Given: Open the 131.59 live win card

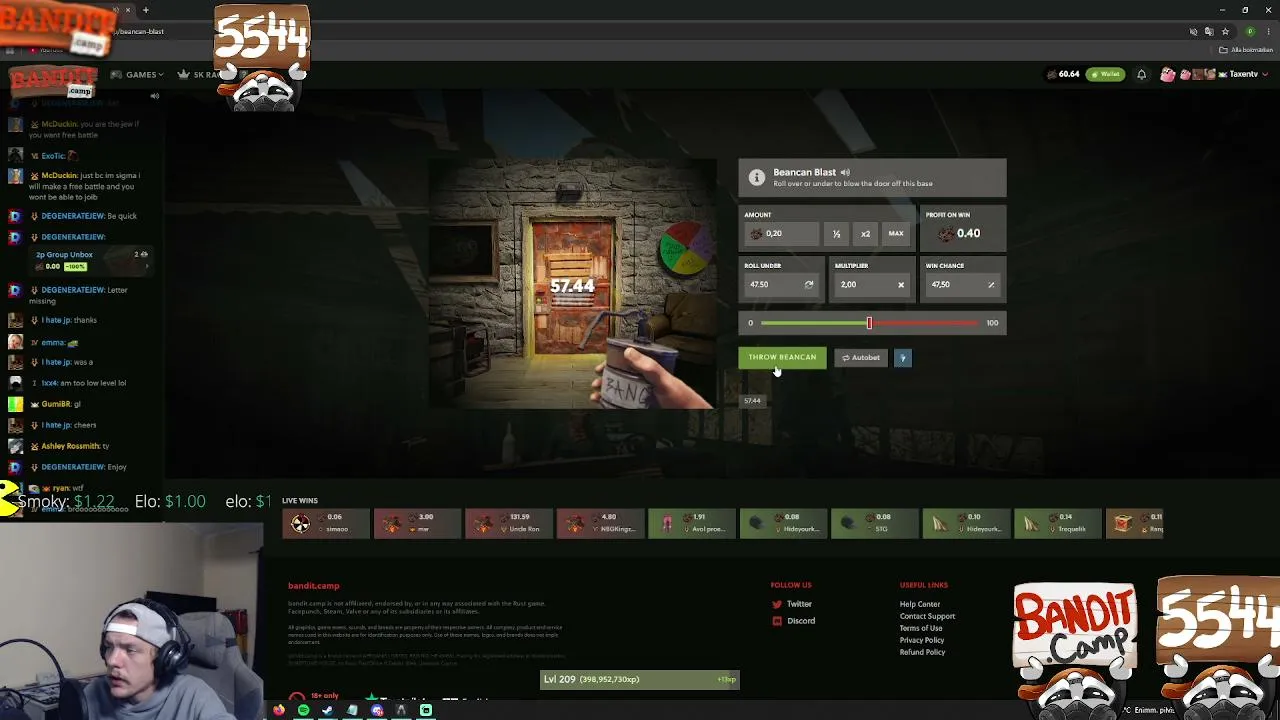Looking at the screenshot, I should tap(509, 523).
